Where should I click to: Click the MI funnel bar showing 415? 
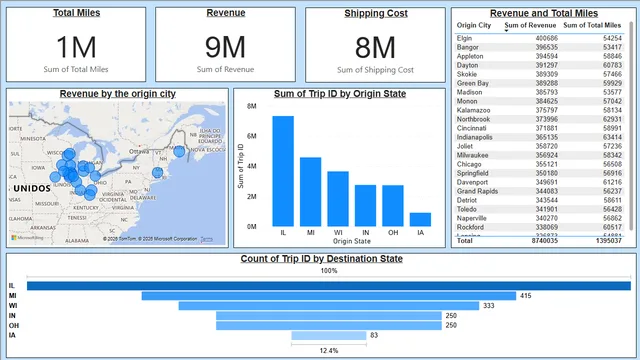pos(329,296)
